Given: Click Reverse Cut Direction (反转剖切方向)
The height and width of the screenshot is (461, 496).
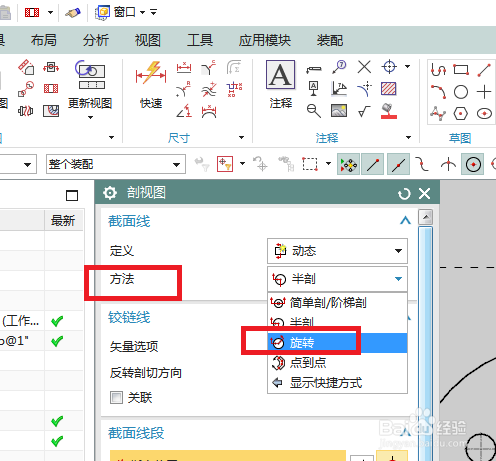Looking at the screenshot, I should point(146,373).
